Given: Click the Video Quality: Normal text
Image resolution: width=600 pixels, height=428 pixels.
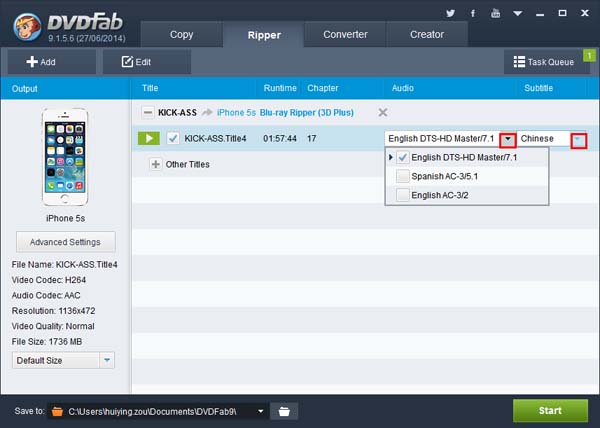Looking at the screenshot, I should (53, 326).
